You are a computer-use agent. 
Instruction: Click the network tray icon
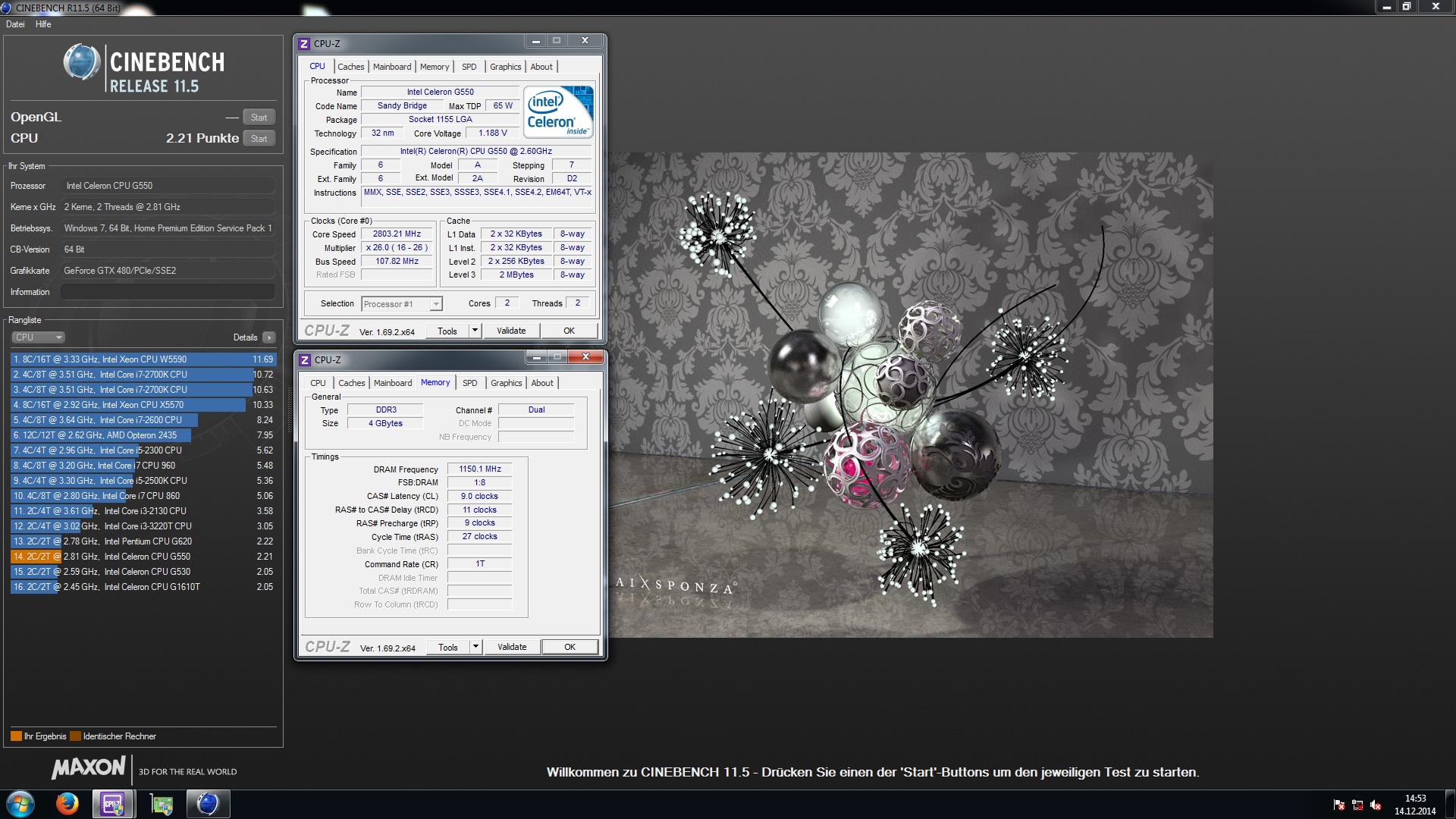pos(1357,805)
